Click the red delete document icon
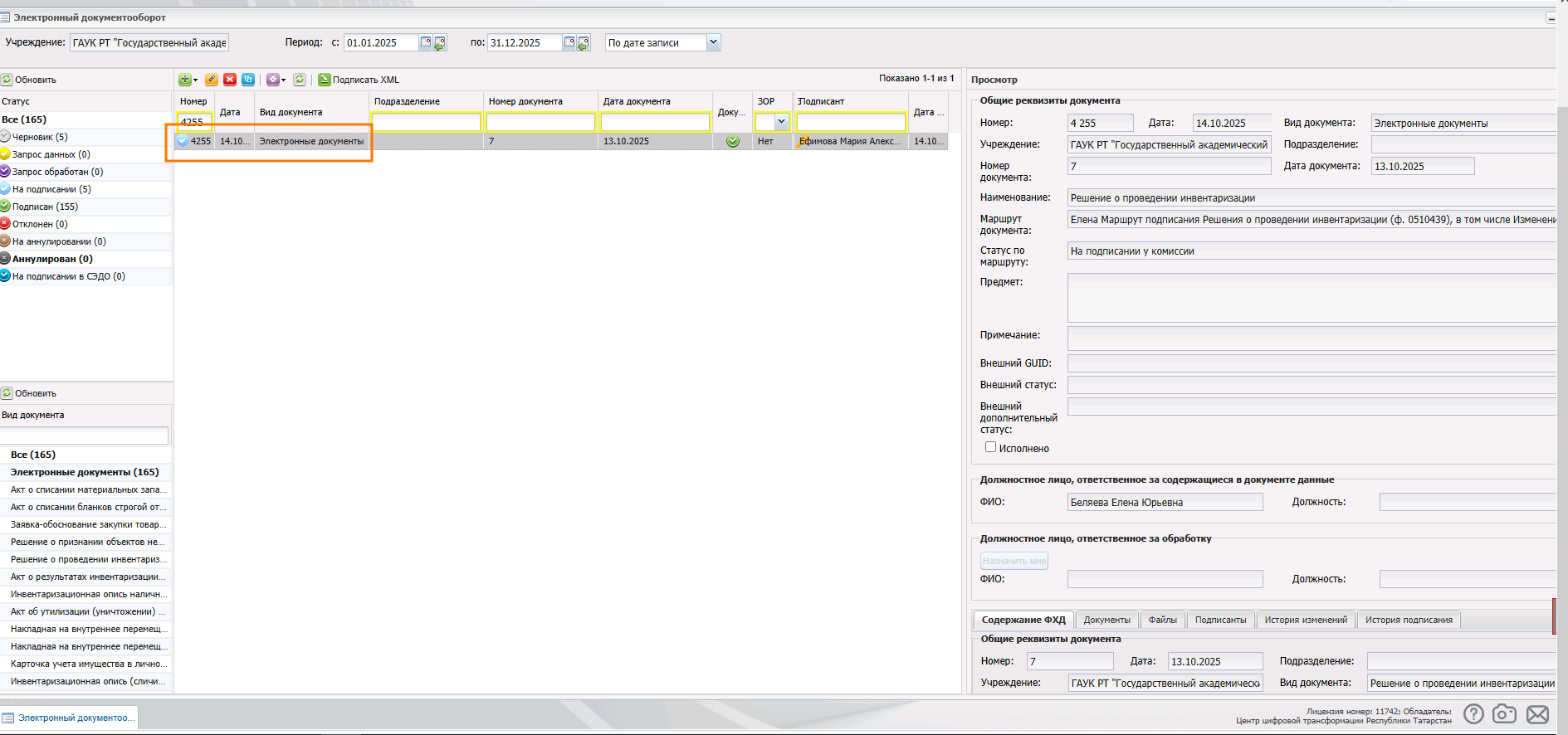Image resolution: width=1568 pixels, height=735 pixels. click(x=230, y=80)
